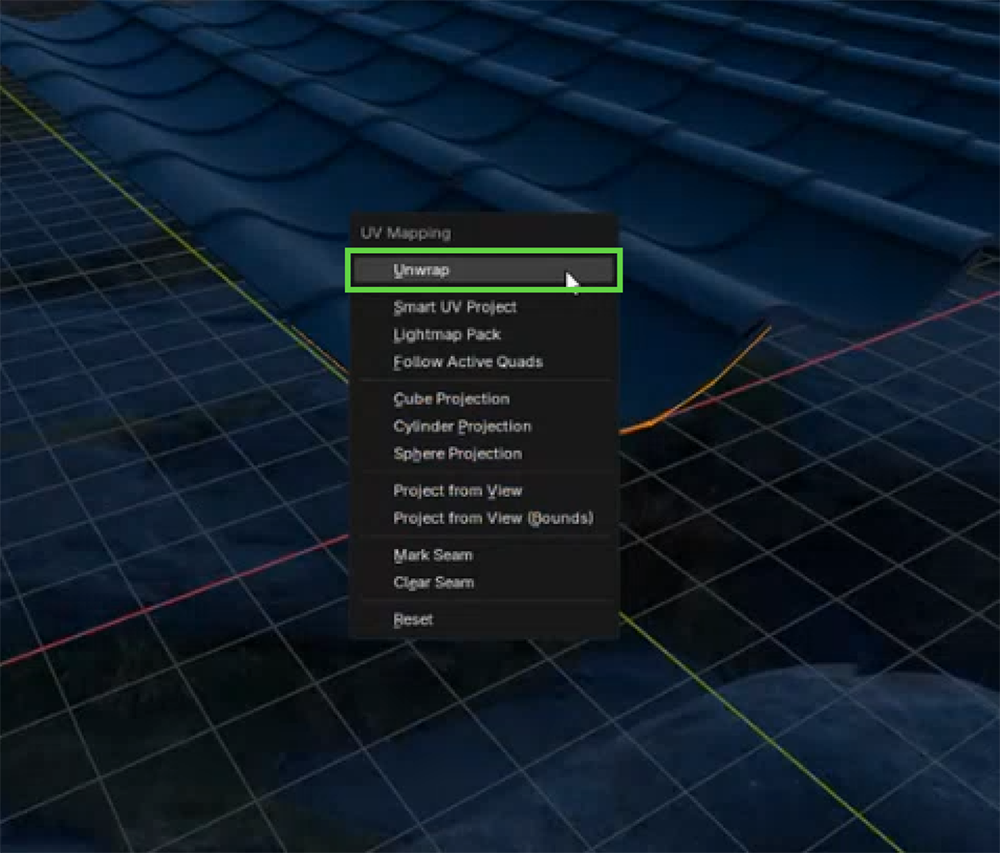Select Smart UV Project option
Viewport: 1000px width, 853px height.
click(483, 307)
